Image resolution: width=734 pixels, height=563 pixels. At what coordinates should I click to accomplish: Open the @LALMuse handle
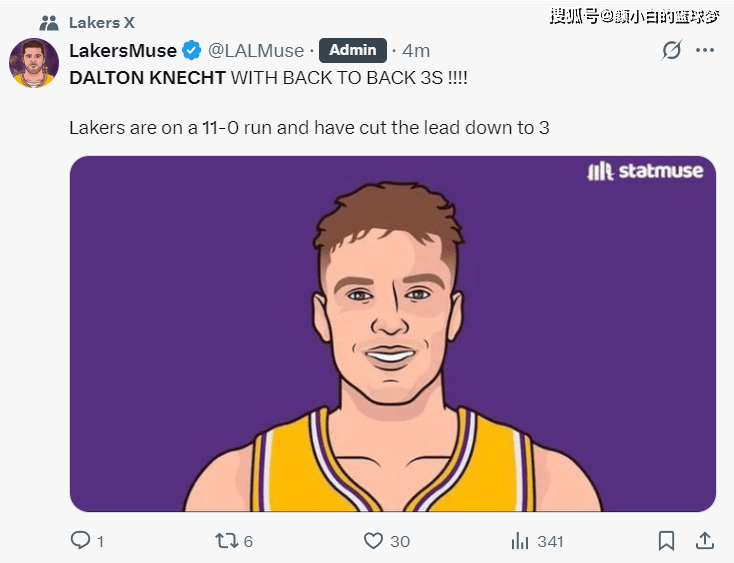coord(256,50)
